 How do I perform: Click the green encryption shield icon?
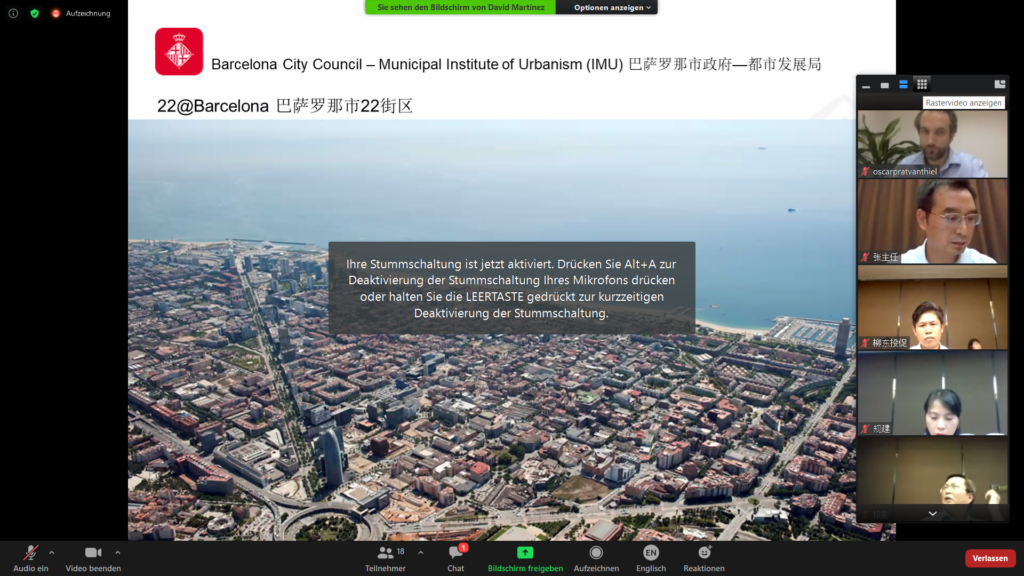pos(35,13)
